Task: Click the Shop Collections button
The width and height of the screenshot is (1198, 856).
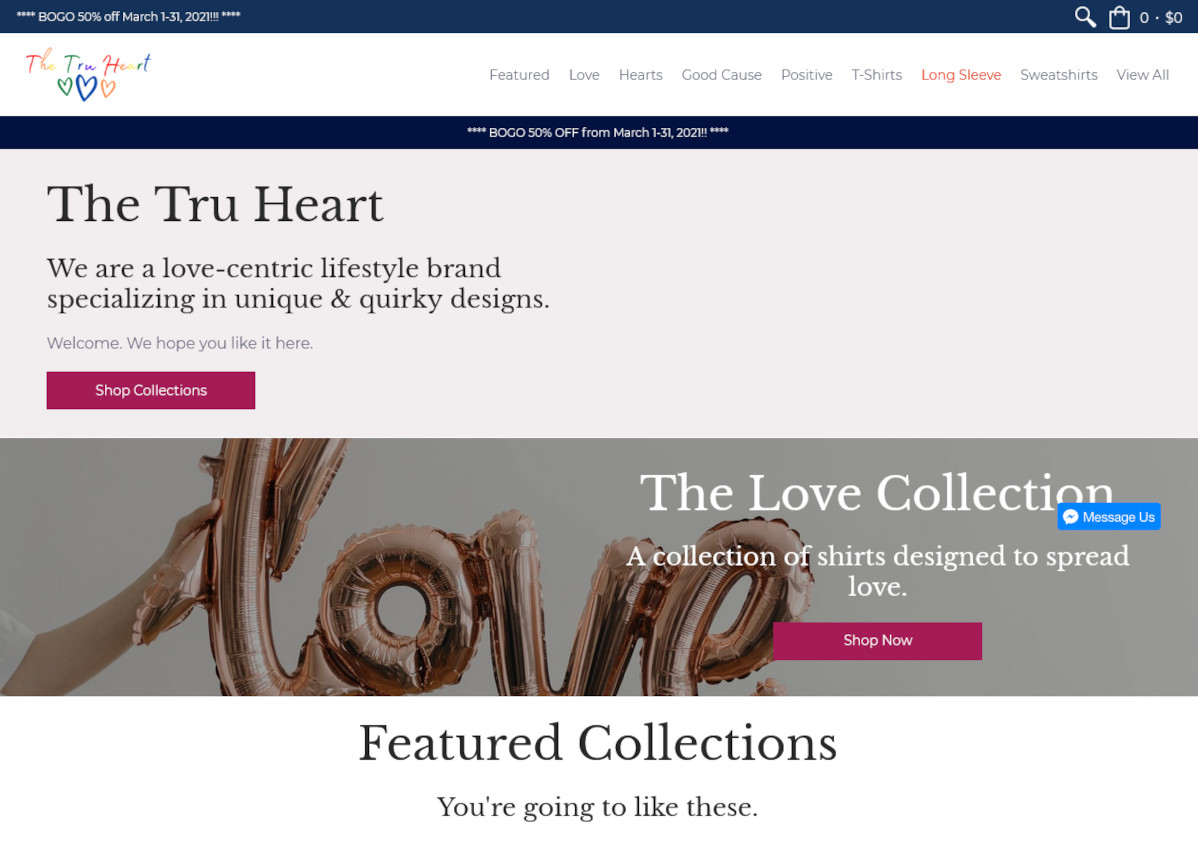Action: click(x=151, y=391)
